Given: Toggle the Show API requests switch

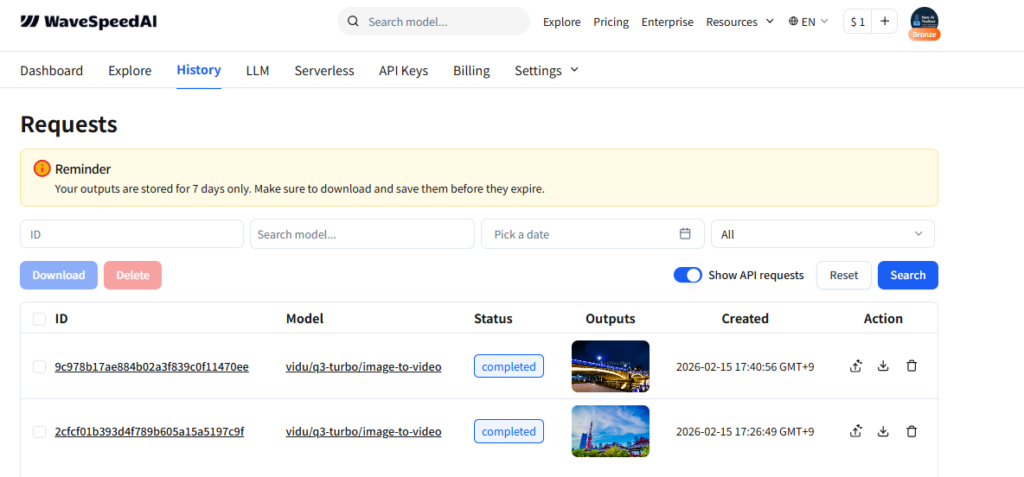Looking at the screenshot, I should pyautogui.click(x=688, y=275).
